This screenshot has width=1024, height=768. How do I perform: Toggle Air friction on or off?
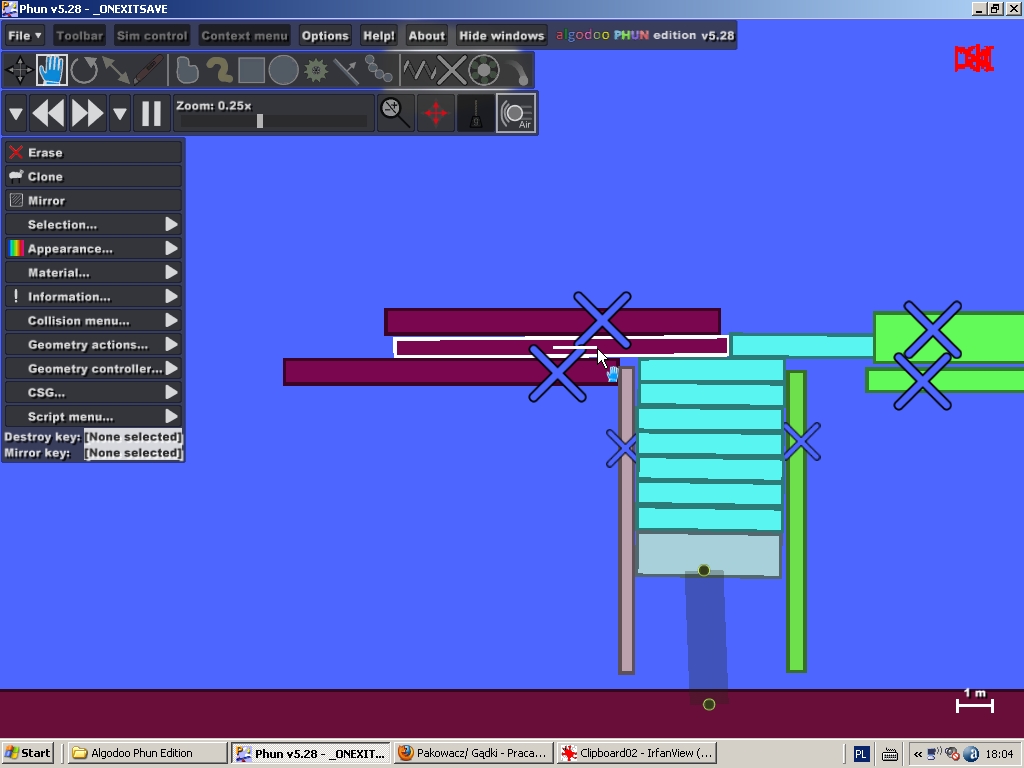516,113
